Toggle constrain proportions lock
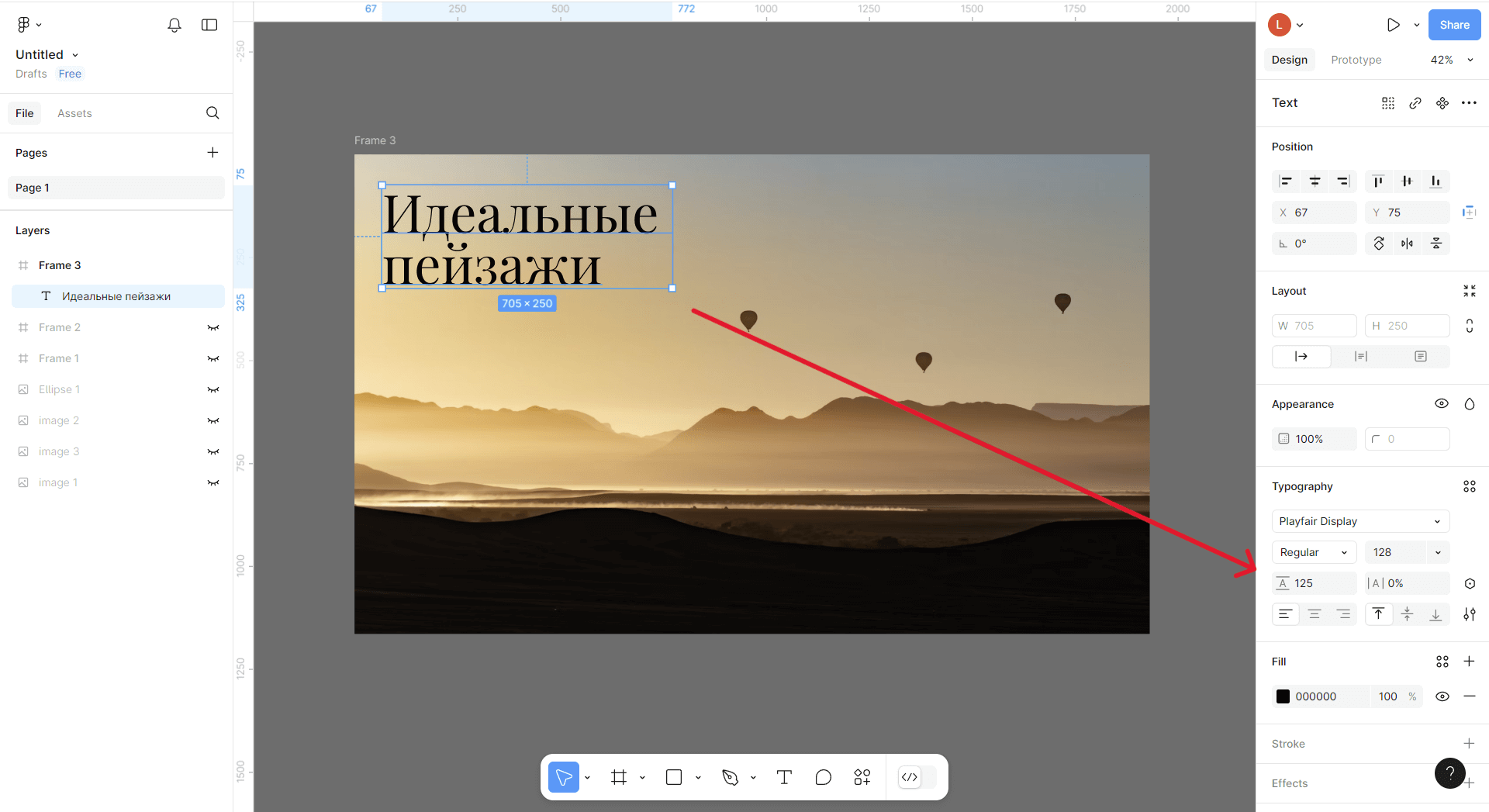The height and width of the screenshot is (812, 1489). point(1469,326)
